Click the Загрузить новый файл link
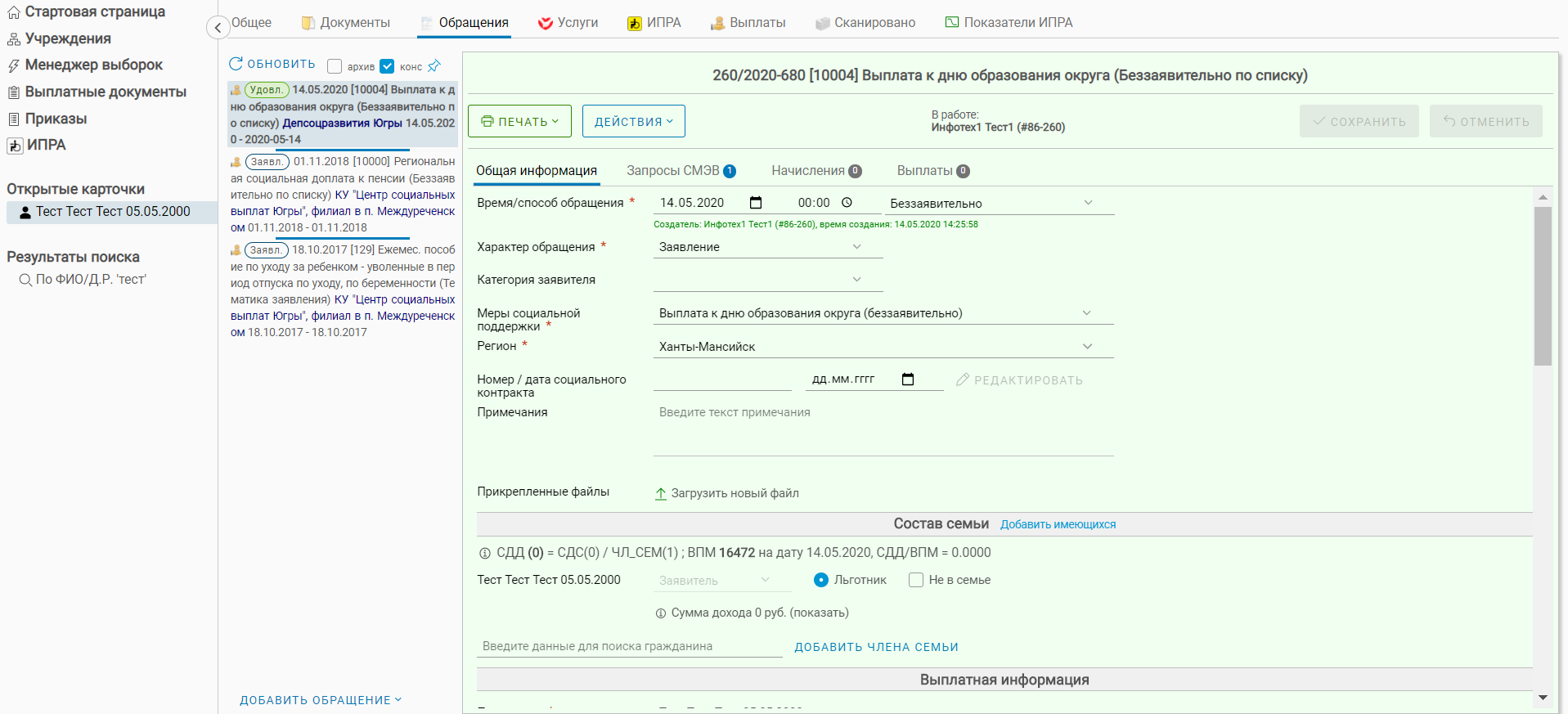This screenshot has height=714, width=1568. 735,493
